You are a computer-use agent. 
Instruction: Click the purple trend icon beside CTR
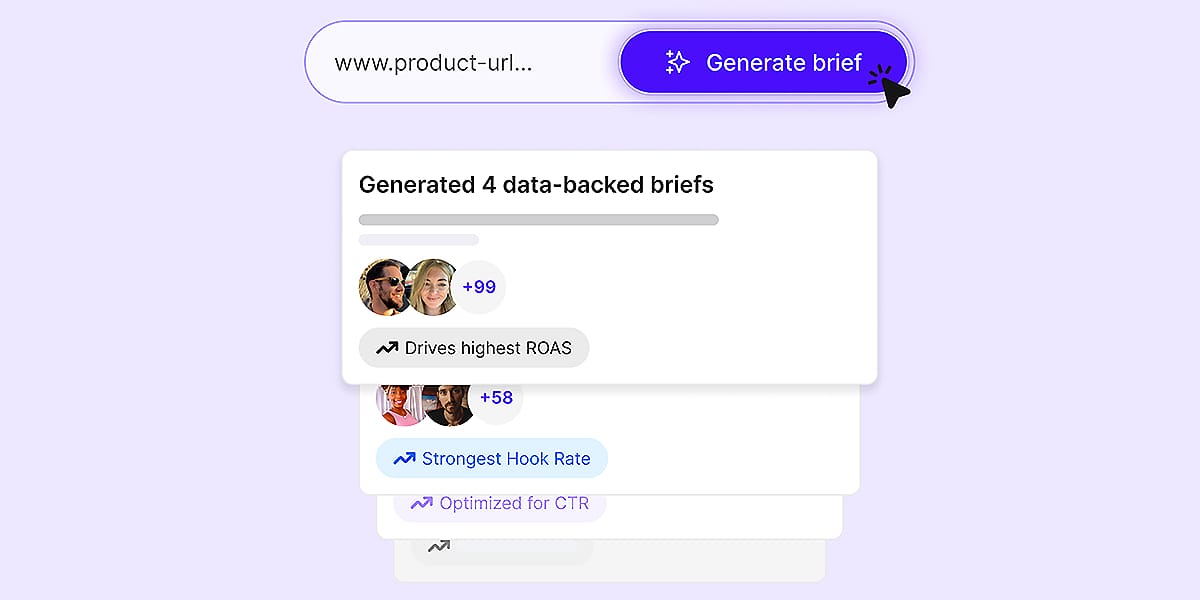point(421,503)
